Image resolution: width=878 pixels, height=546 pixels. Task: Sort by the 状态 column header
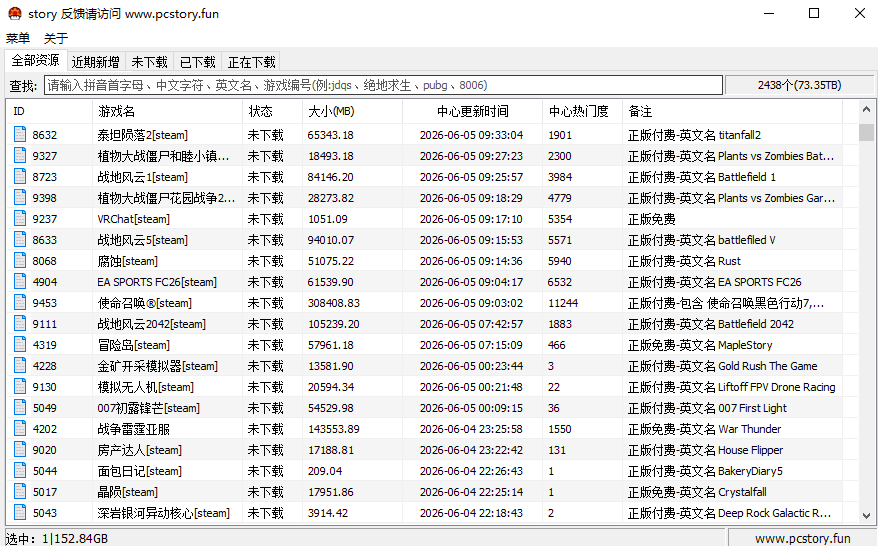click(x=272, y=111)
